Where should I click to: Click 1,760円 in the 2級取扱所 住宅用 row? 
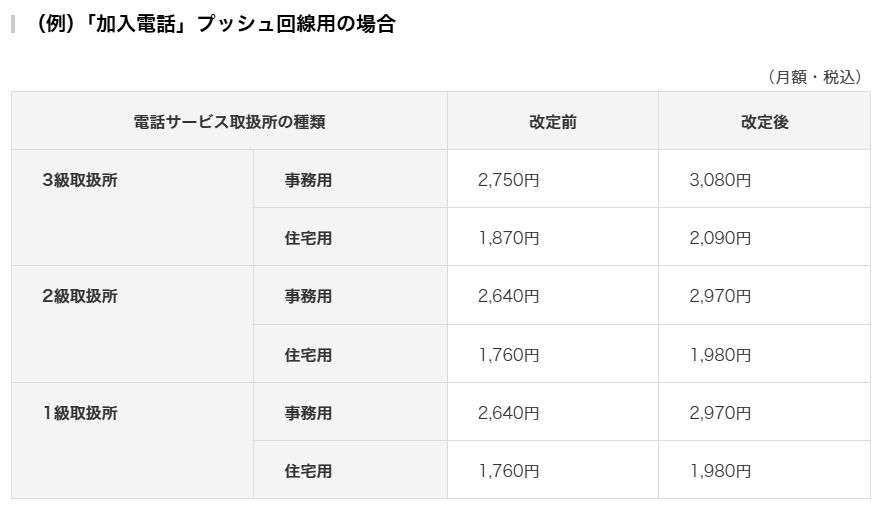pyautogui.click(x=509, y=354)
